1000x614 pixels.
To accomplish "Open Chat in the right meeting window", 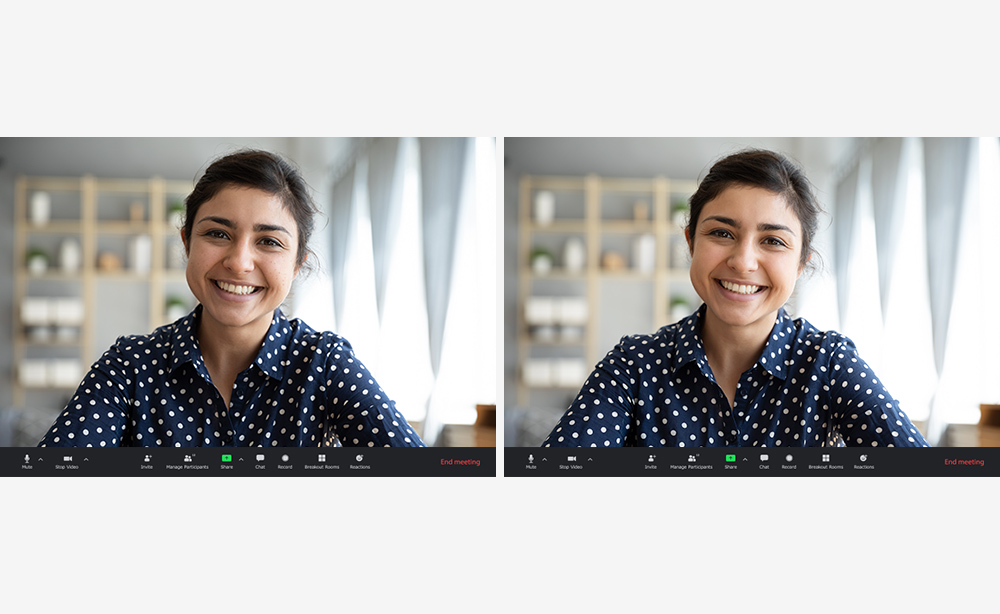I will coord(764,459).
